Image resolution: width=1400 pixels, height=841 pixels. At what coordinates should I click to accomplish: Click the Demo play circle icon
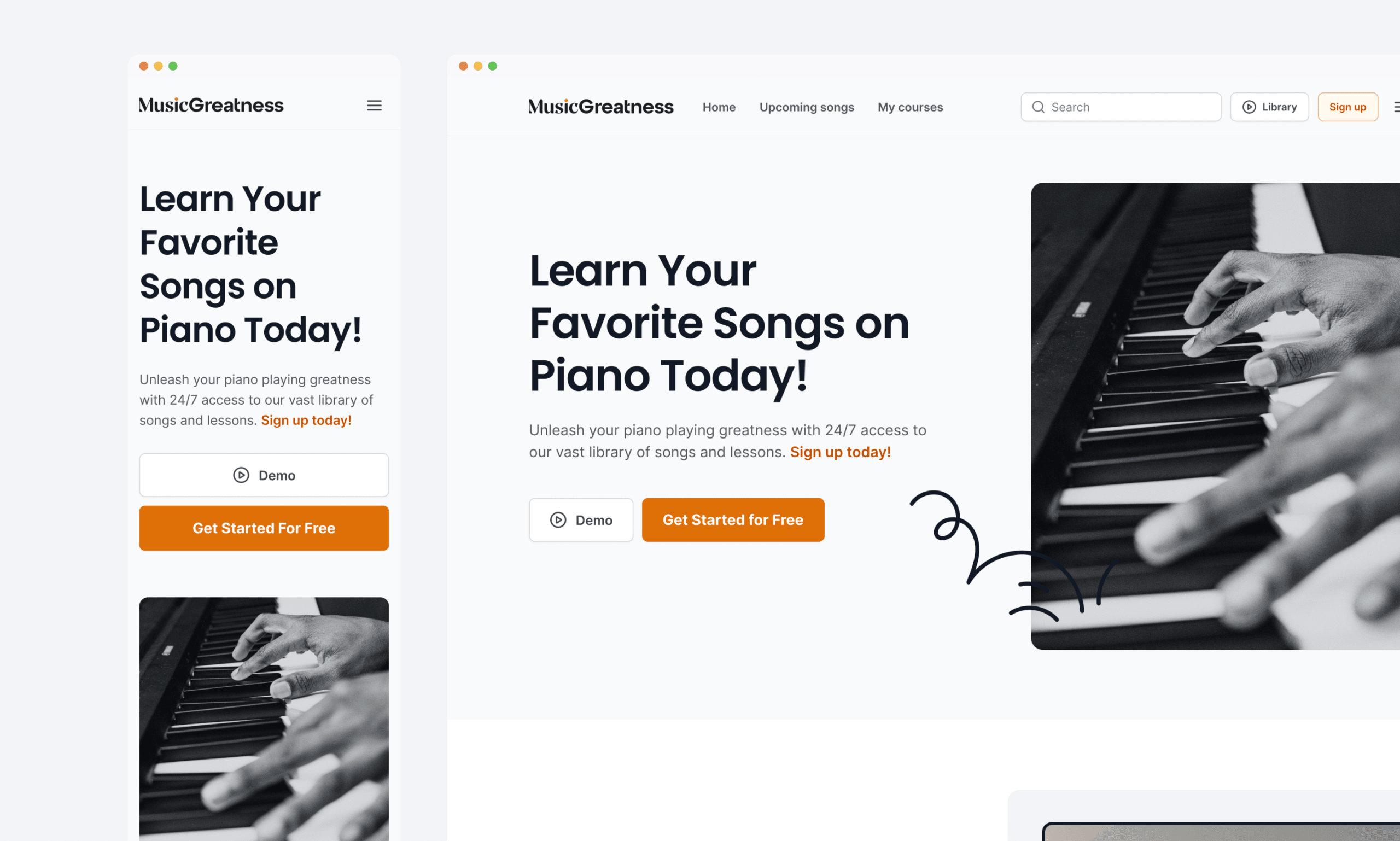pos(558,519)
